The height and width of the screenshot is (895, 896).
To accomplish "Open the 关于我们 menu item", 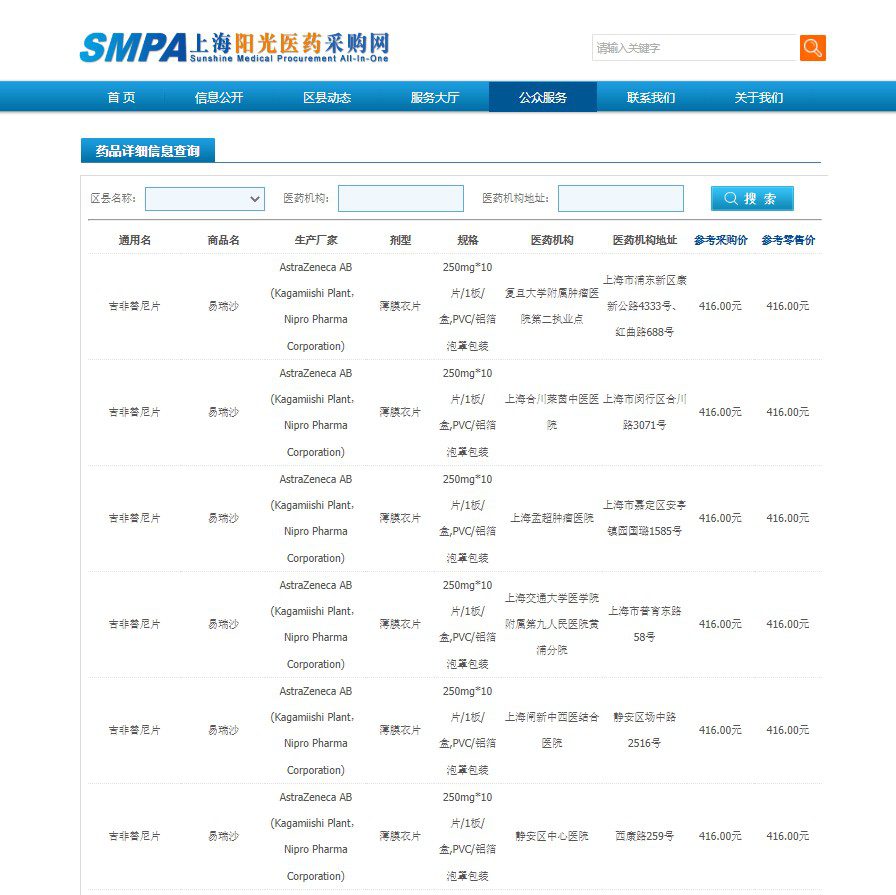I will (x=759, y=97).
